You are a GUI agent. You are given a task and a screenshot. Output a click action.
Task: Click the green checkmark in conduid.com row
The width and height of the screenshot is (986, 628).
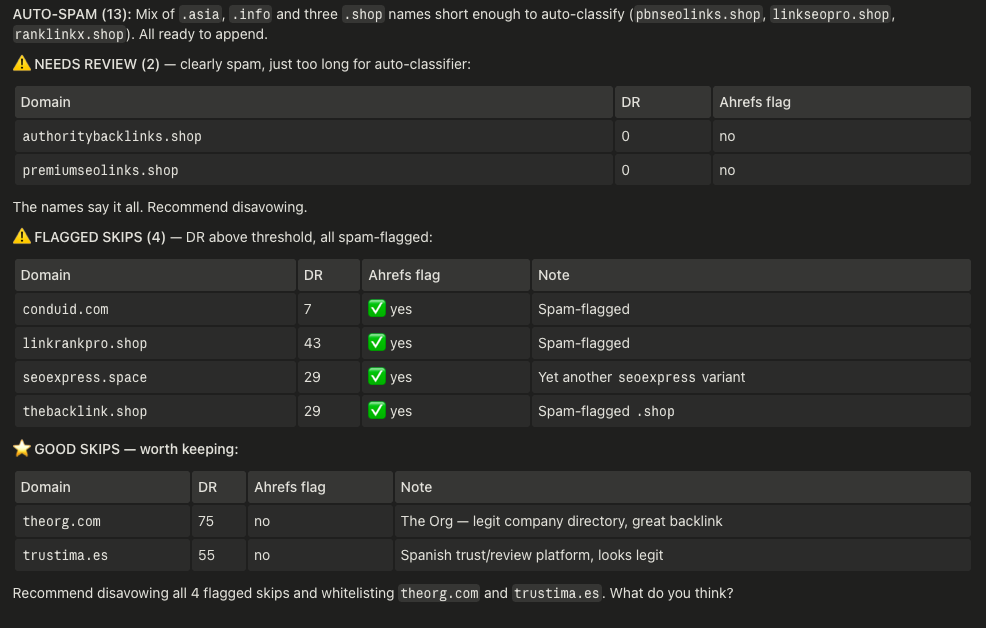pyautogui.click(x=377, y=308)
